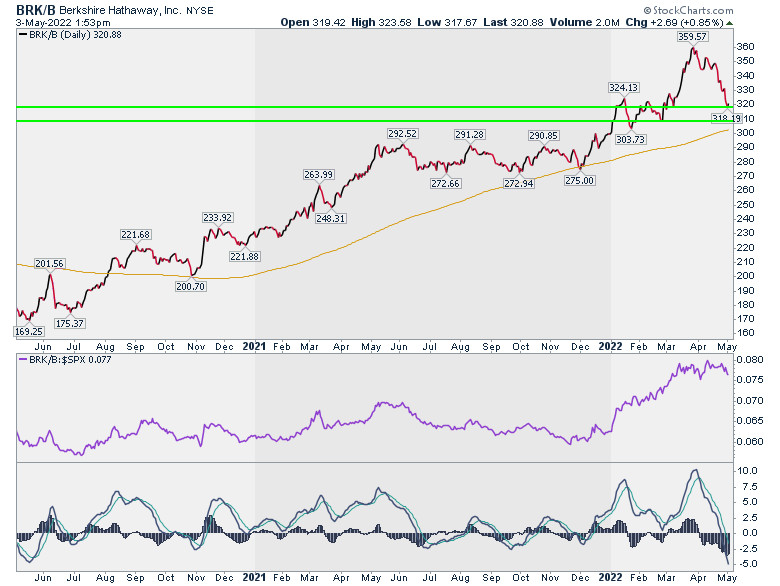Click the 324.13 price label
This screenshot has width=780, height=586.
[x=623, y=88]
